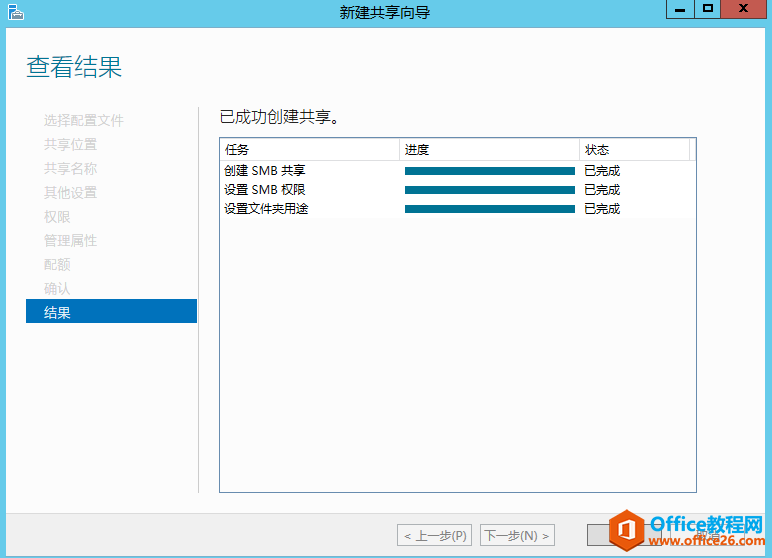
Task: Maximize the 新建共享向导 window
Action: [708, 9]
